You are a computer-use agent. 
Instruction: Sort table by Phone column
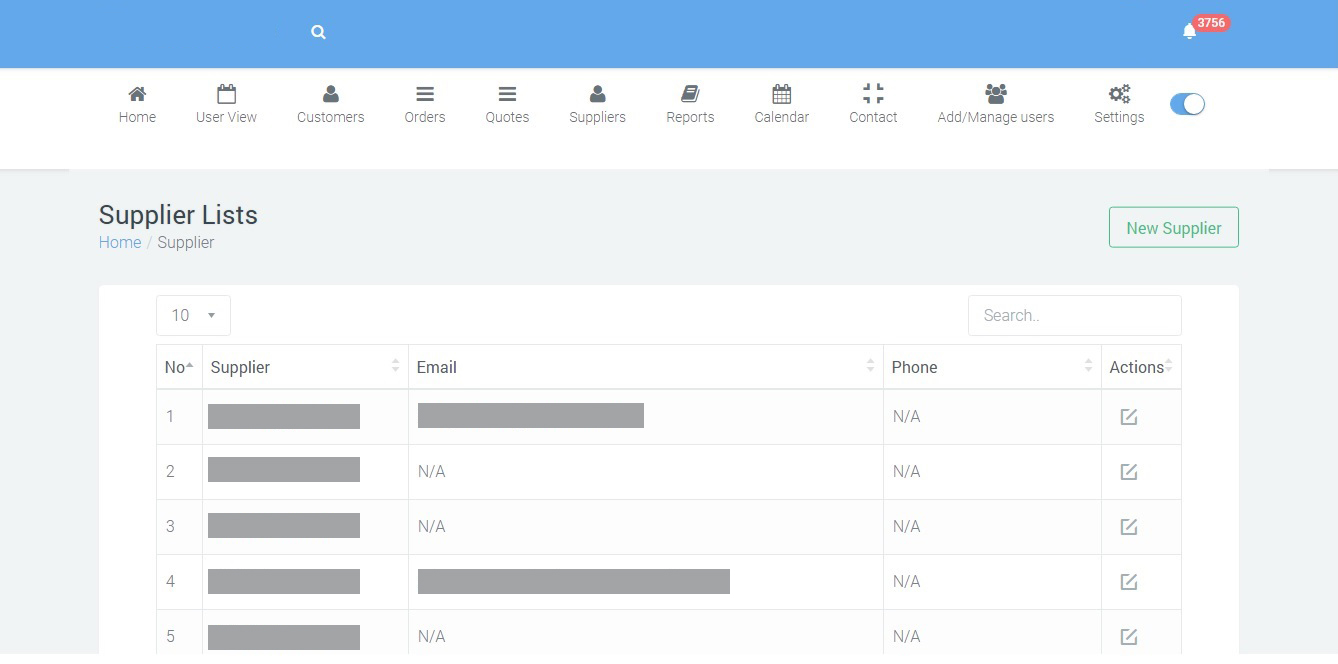tap(992, 367)
